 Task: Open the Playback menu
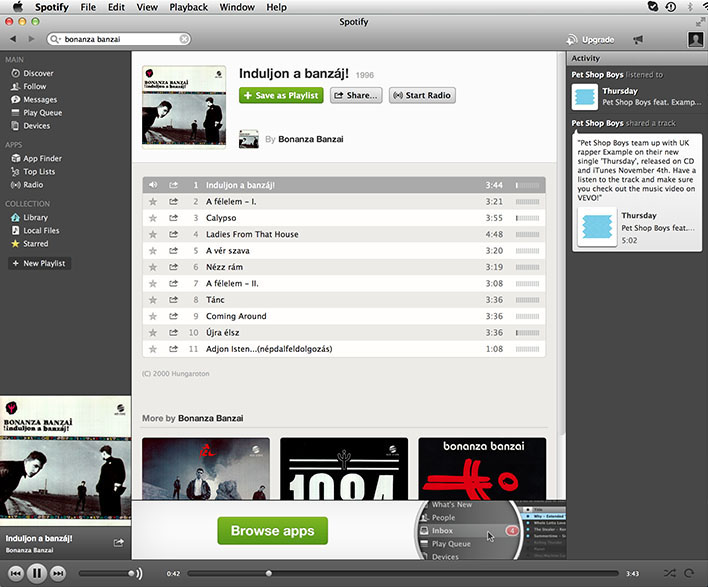tap(189, 7)
